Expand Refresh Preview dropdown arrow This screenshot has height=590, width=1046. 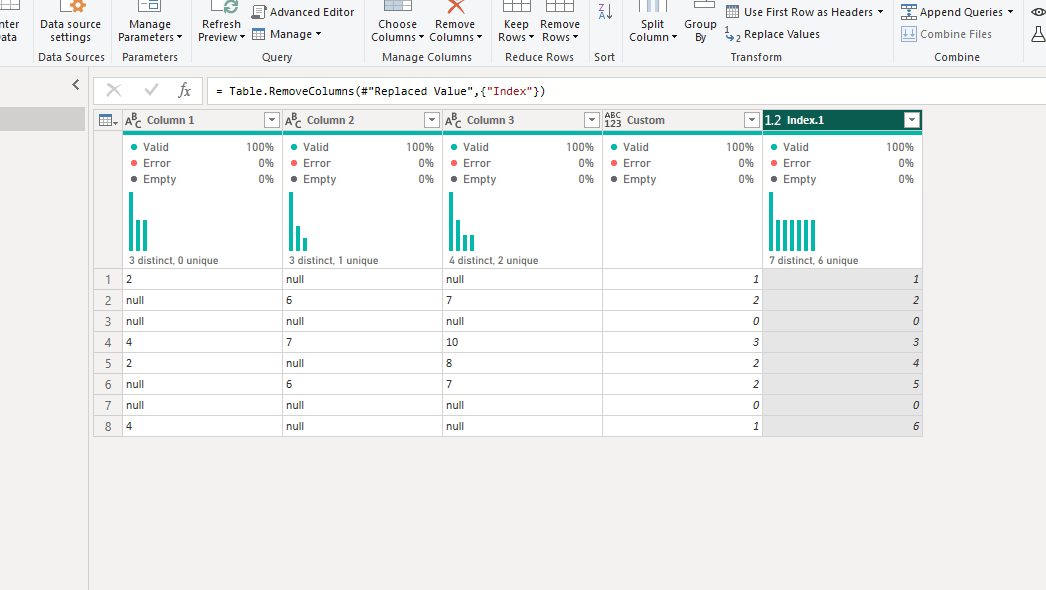pyautogui.click(x=242, y=37)
